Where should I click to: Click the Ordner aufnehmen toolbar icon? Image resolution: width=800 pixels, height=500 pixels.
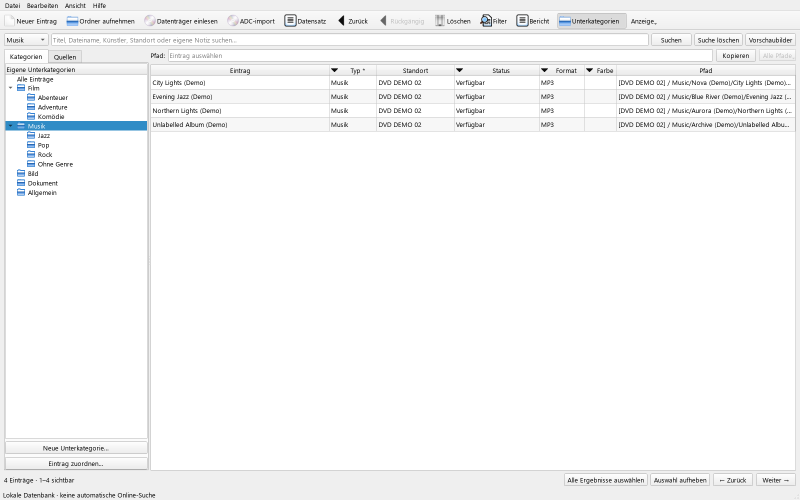tap(72, 21)
